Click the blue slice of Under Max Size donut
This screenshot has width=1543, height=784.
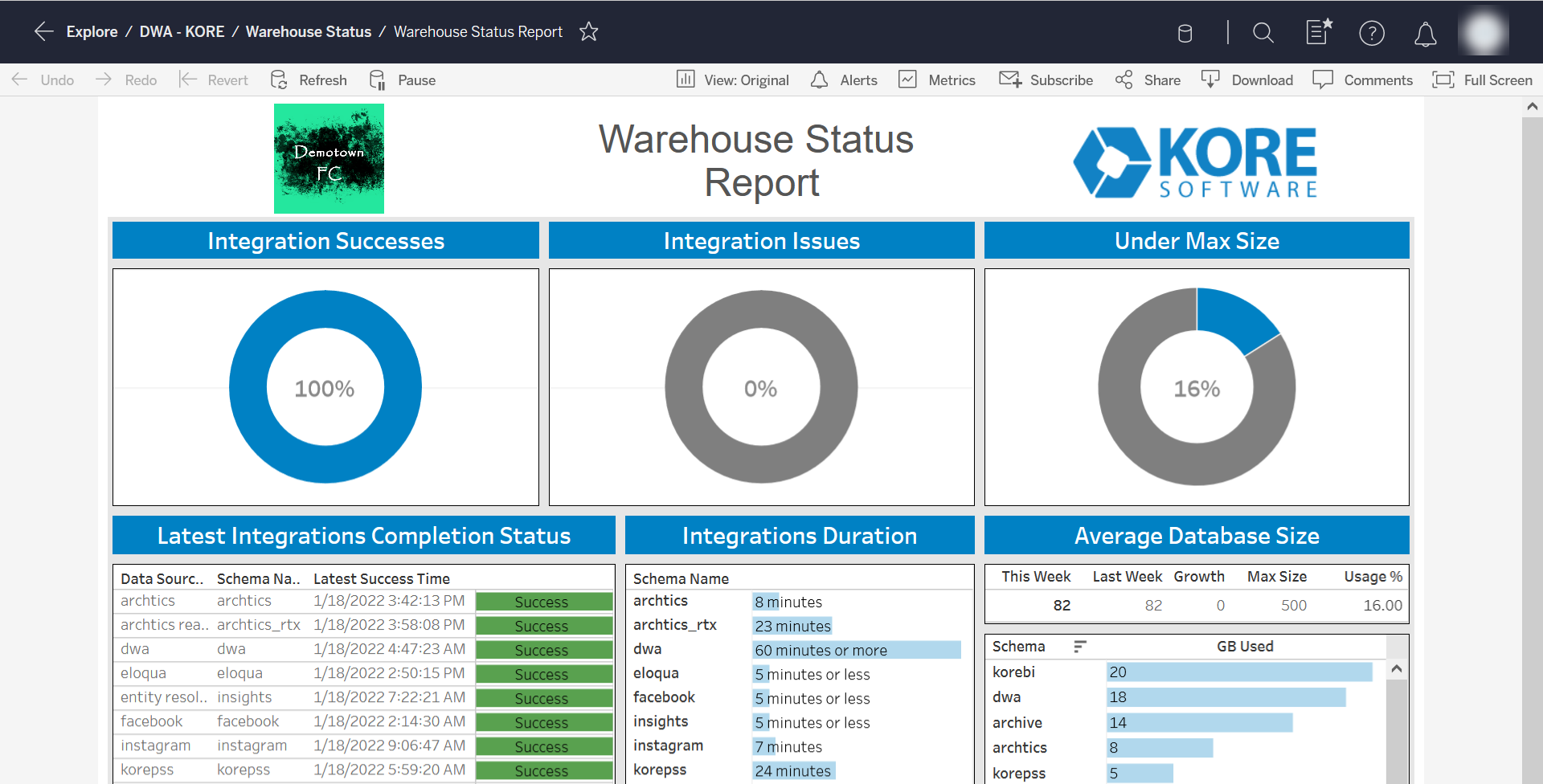pos(1235,318)
